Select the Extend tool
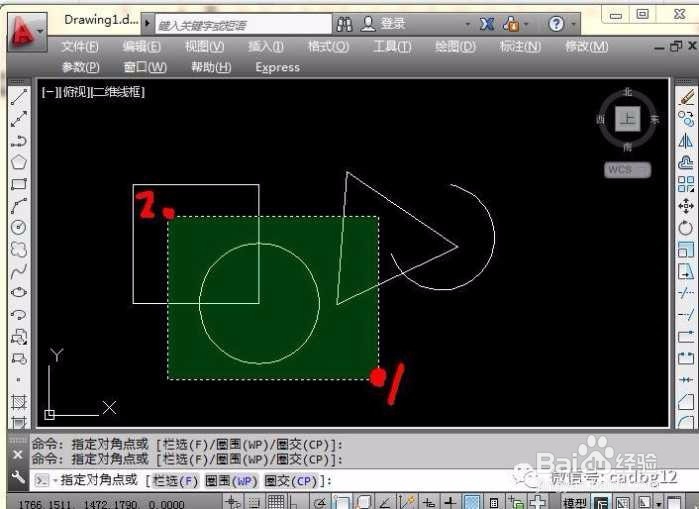Viewport: 699px width, 509px height. 686,314
